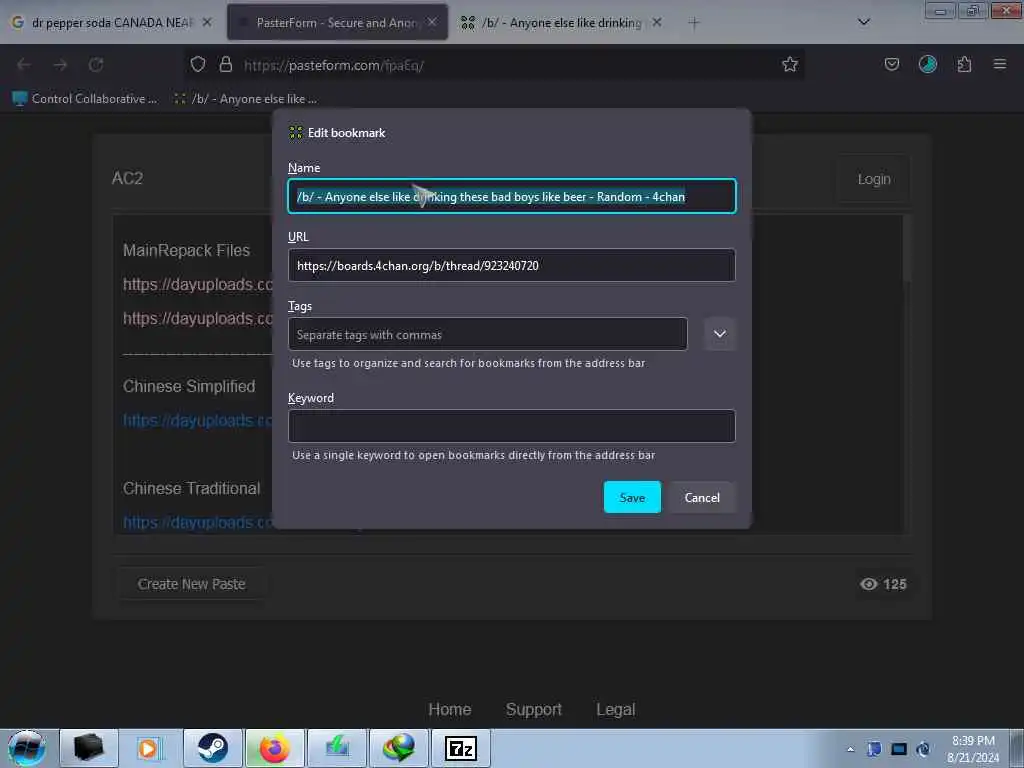Click the first blue system tray icon
Image resolution: width=1024 pixels, height=768 pixels.
click(874, 749)
